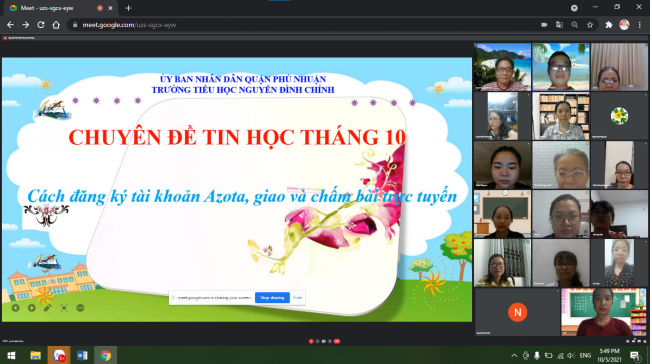Open slideshow more options (three dots)

tap(80, 308)
